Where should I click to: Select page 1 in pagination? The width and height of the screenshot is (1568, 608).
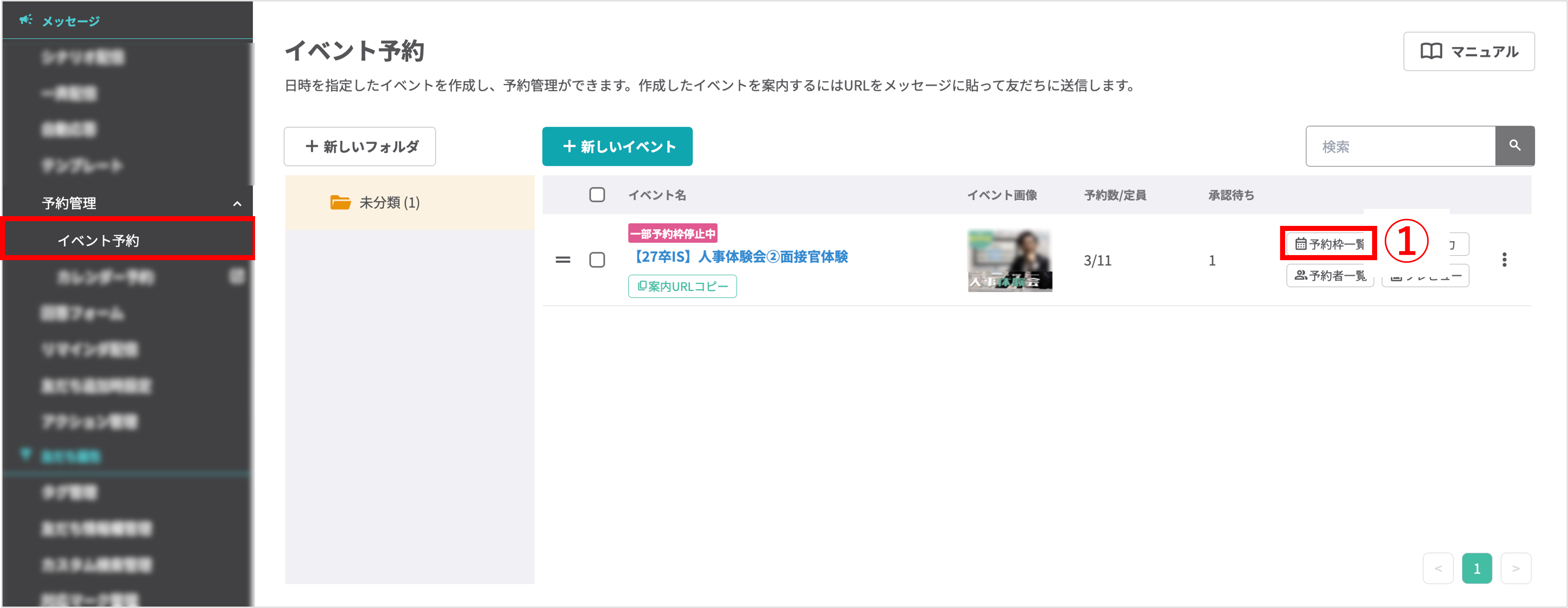[x=1477, y=568]
